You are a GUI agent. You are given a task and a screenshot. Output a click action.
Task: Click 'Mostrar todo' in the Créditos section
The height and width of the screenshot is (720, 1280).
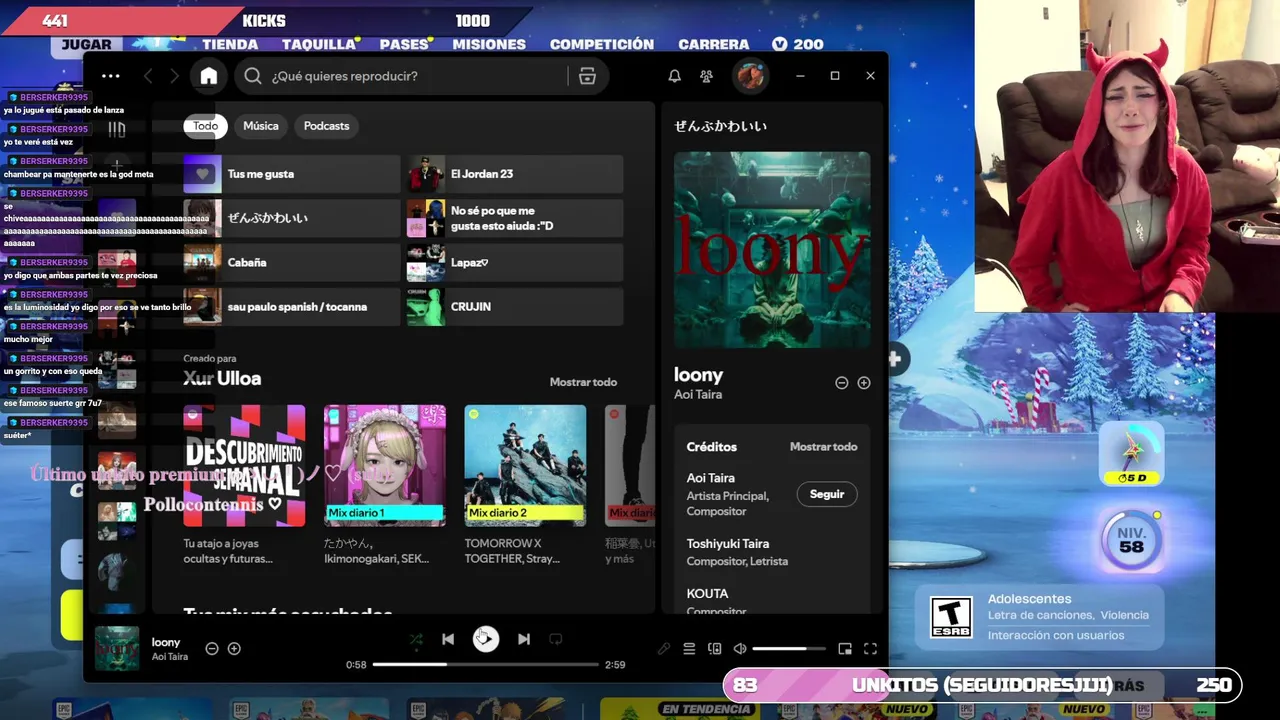(x=824, y=447)
